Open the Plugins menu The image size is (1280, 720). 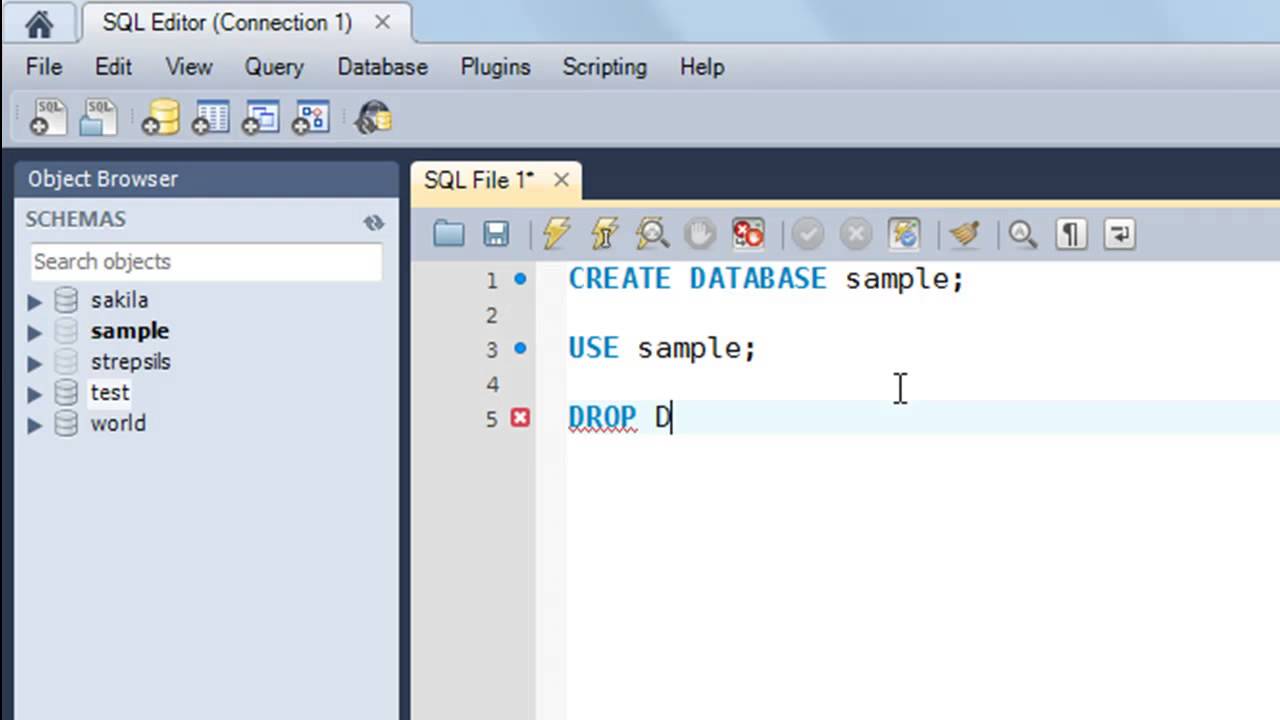[x=495, y=67]
